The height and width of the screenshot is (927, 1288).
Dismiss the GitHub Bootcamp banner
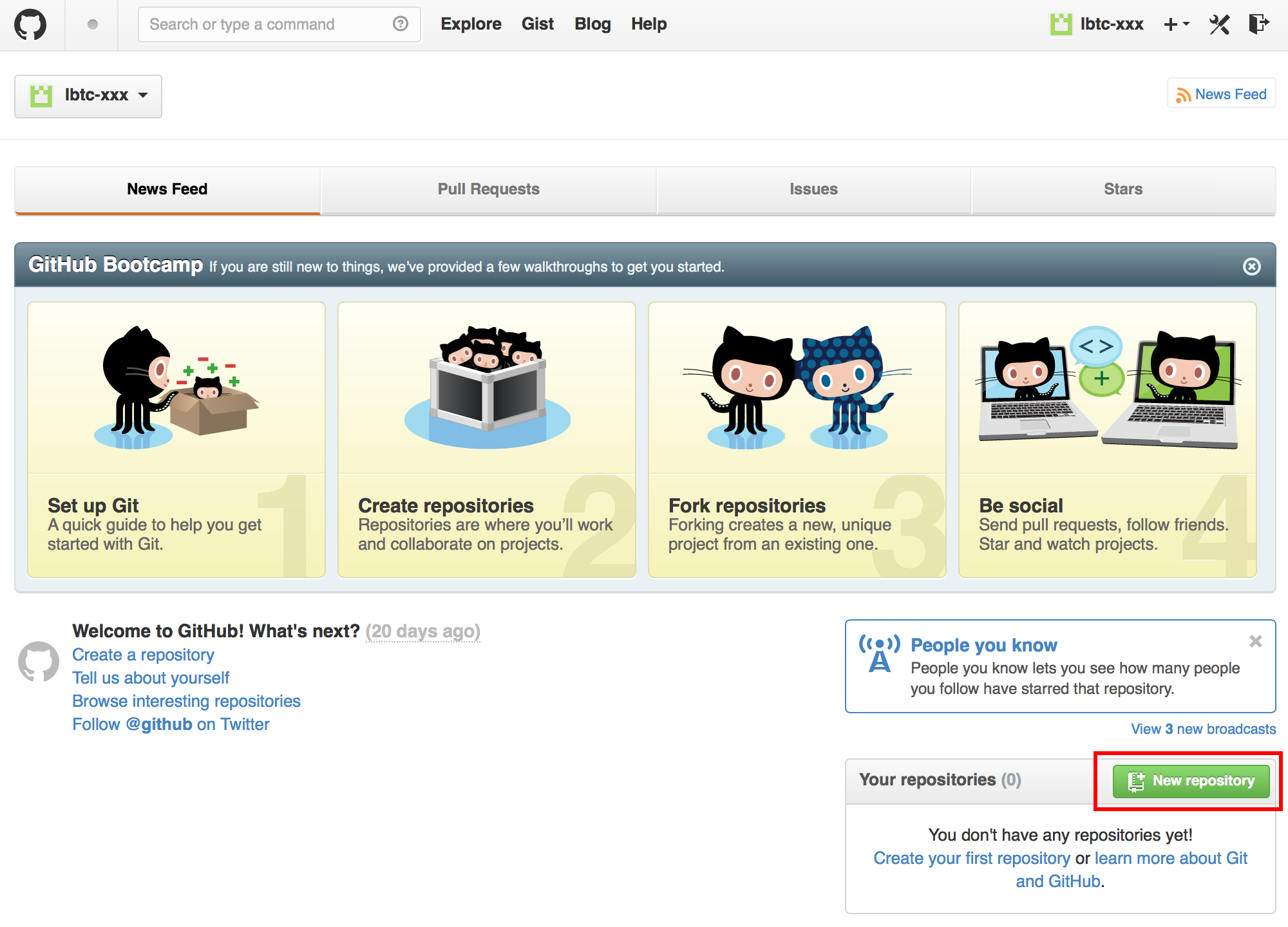[x=1251, y=266]
